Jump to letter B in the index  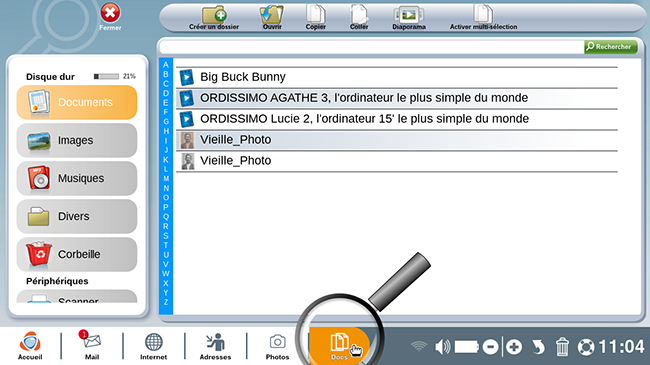tap(166, 75)
